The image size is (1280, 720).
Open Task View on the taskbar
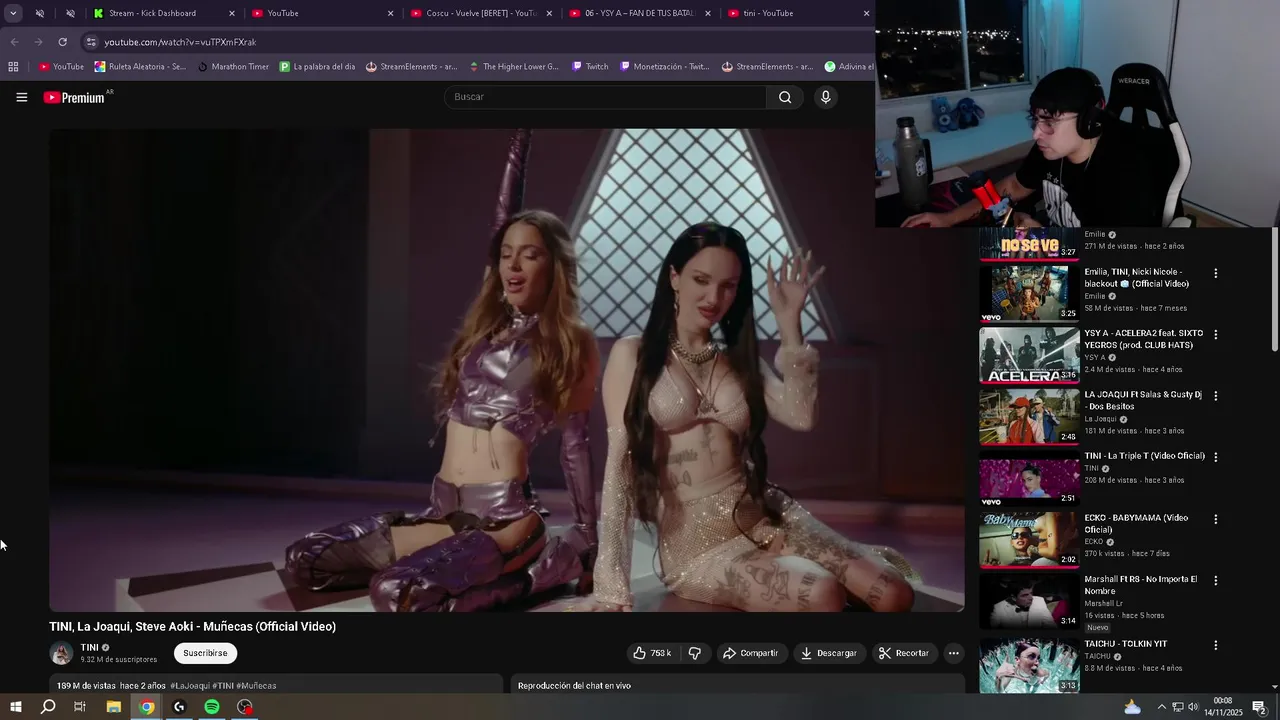(80, 707)
